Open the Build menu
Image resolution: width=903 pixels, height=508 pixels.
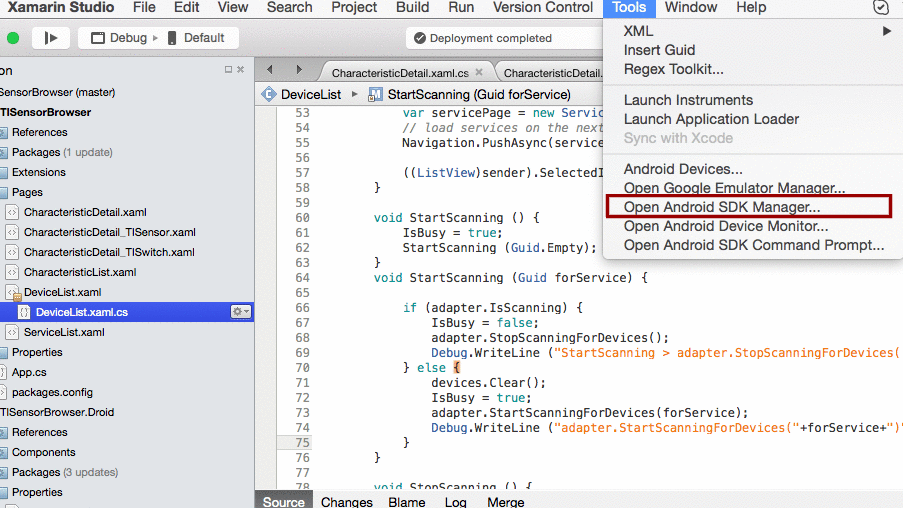point(412,7)
